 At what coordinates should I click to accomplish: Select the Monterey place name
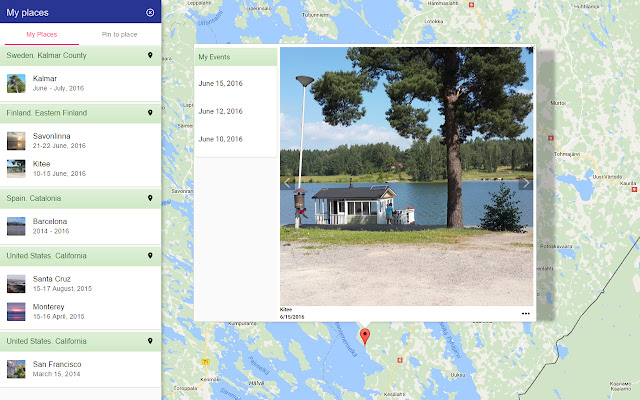[49, 307]
